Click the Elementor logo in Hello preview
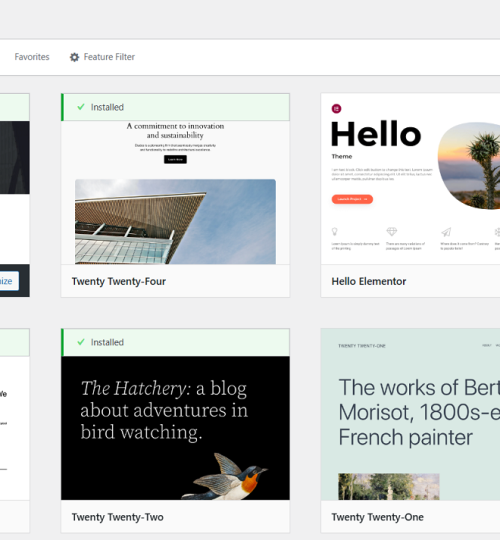Image resolution: width=500 pixels, height=540 pixels. 336,109
